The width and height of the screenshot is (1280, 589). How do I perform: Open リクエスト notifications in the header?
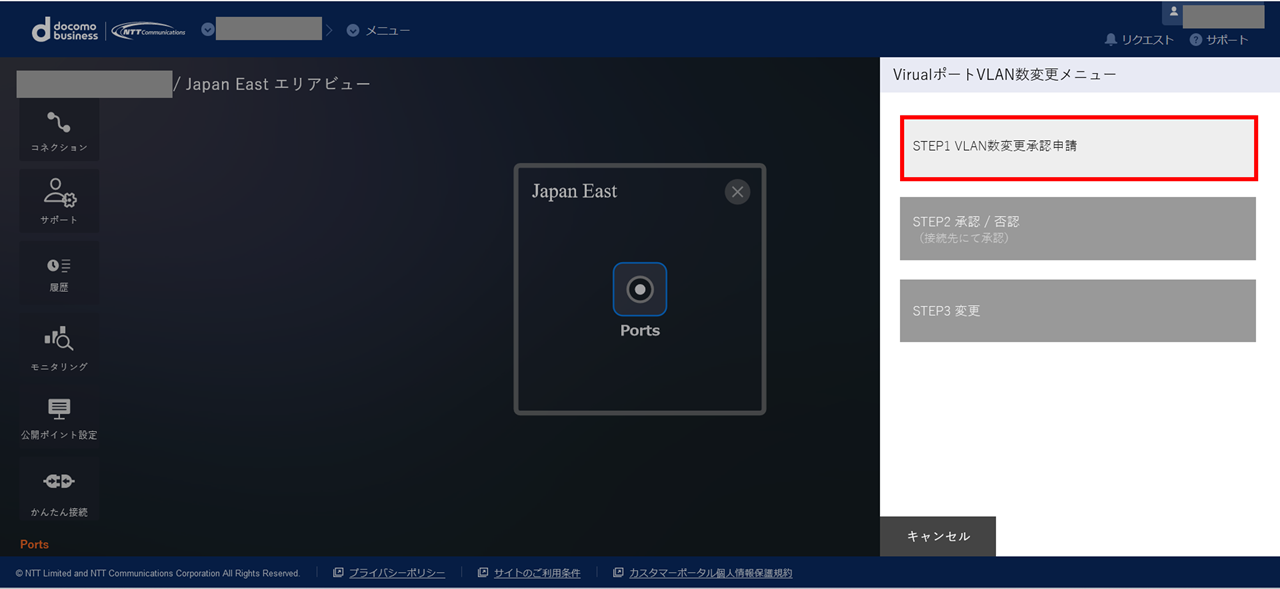pyautogui.click(x=1139, y=40)
